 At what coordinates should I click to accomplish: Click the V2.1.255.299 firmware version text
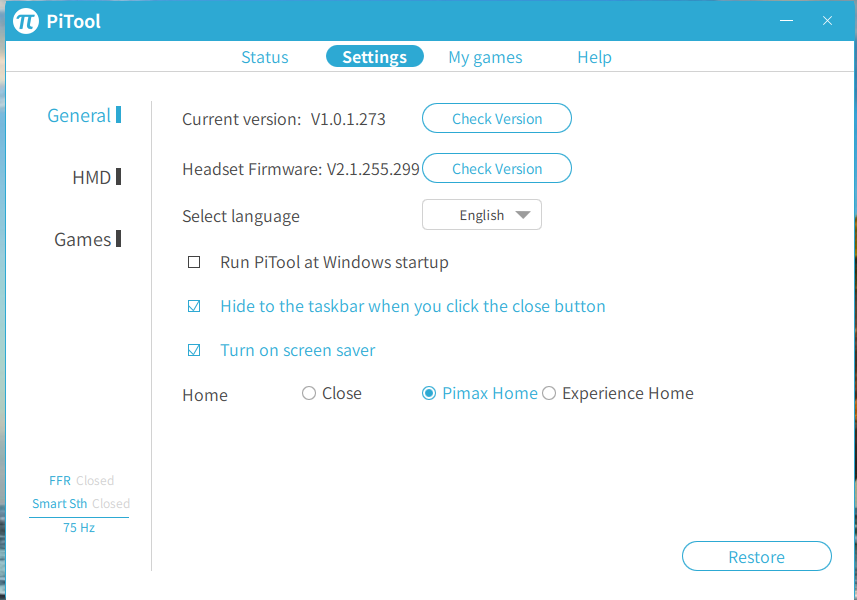pyautogui.click(x=373, y=169)
